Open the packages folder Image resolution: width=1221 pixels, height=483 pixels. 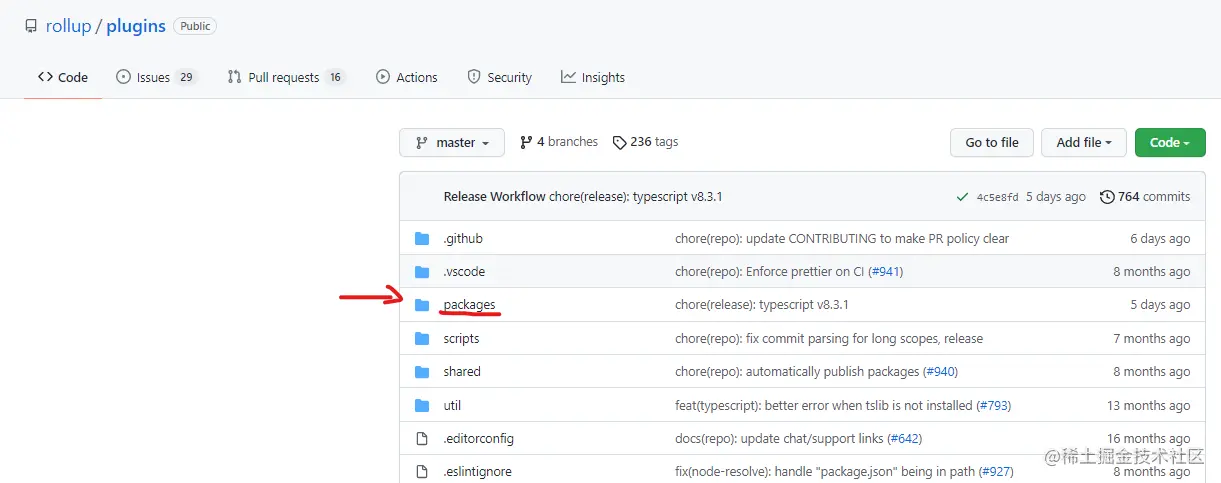point(469,305)
